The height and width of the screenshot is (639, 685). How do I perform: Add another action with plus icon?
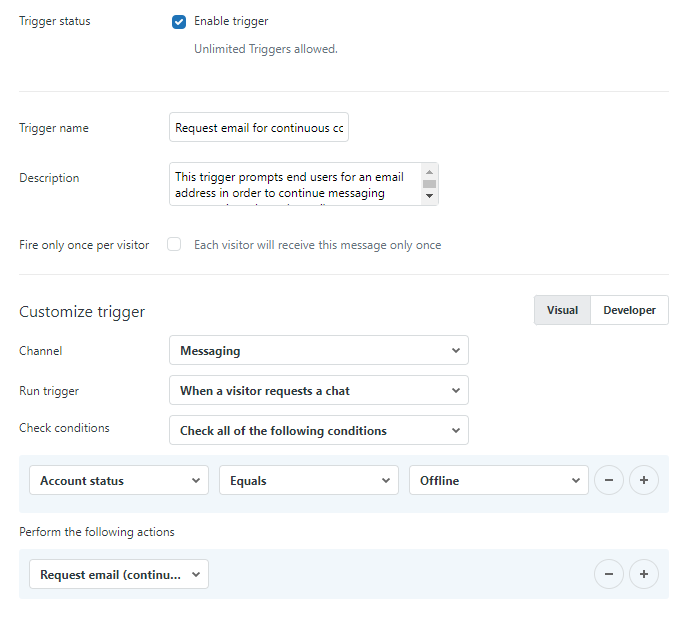coord(644,574)
